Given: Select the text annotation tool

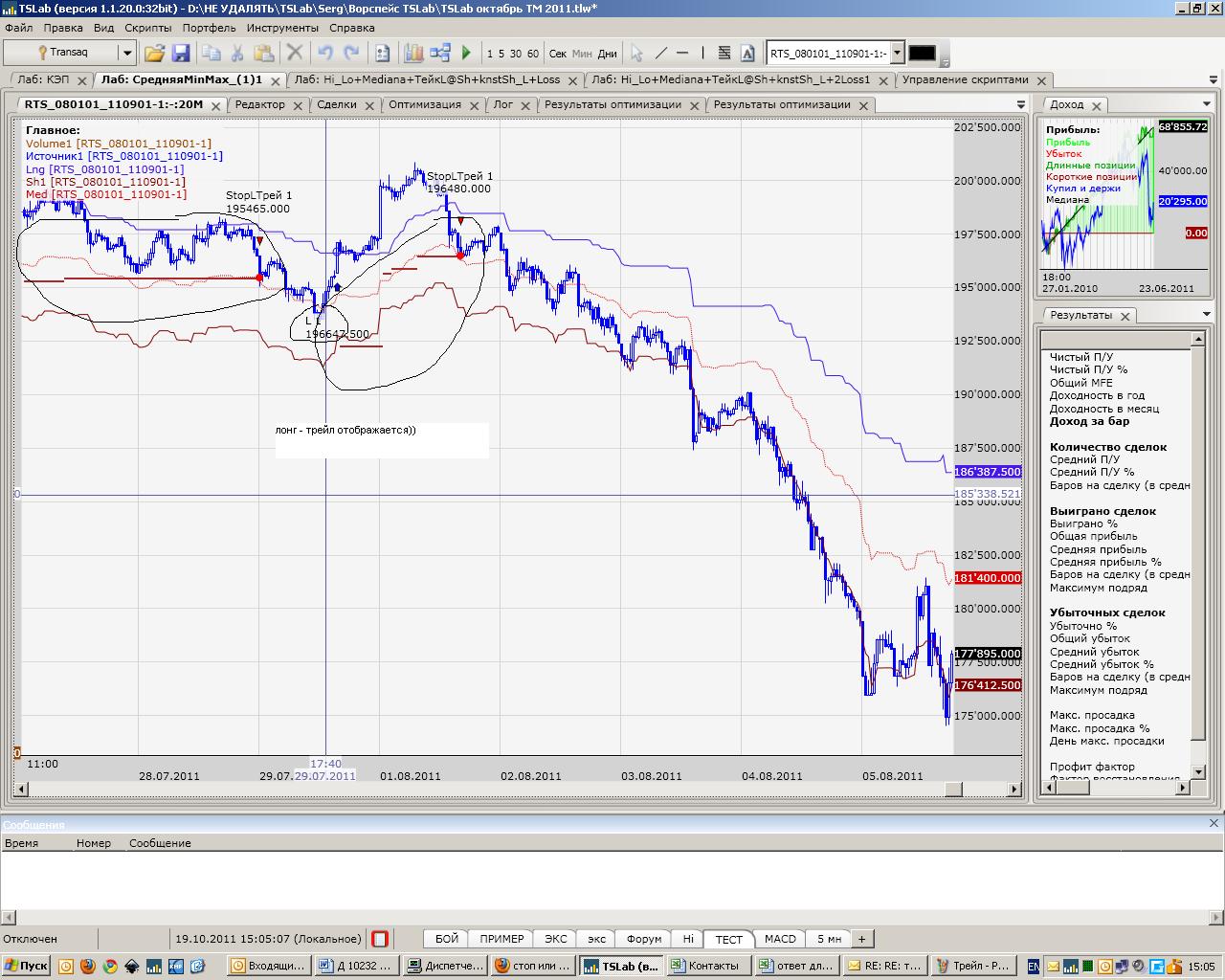Looking at the screenshot, I should [x=747, y=54].
